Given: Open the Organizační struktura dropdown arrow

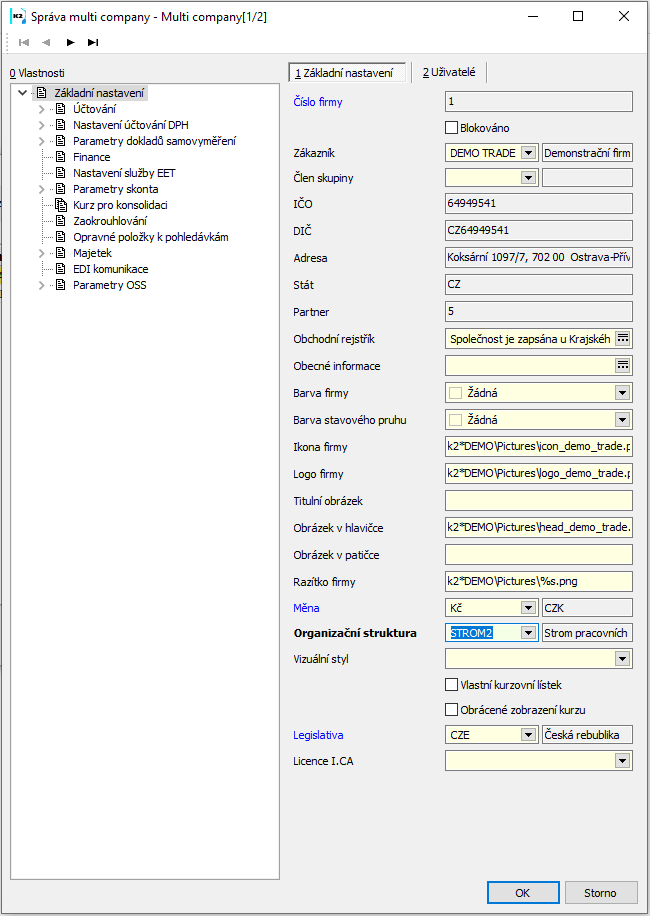Looking at the screenshot, I should tap(529, 633).
